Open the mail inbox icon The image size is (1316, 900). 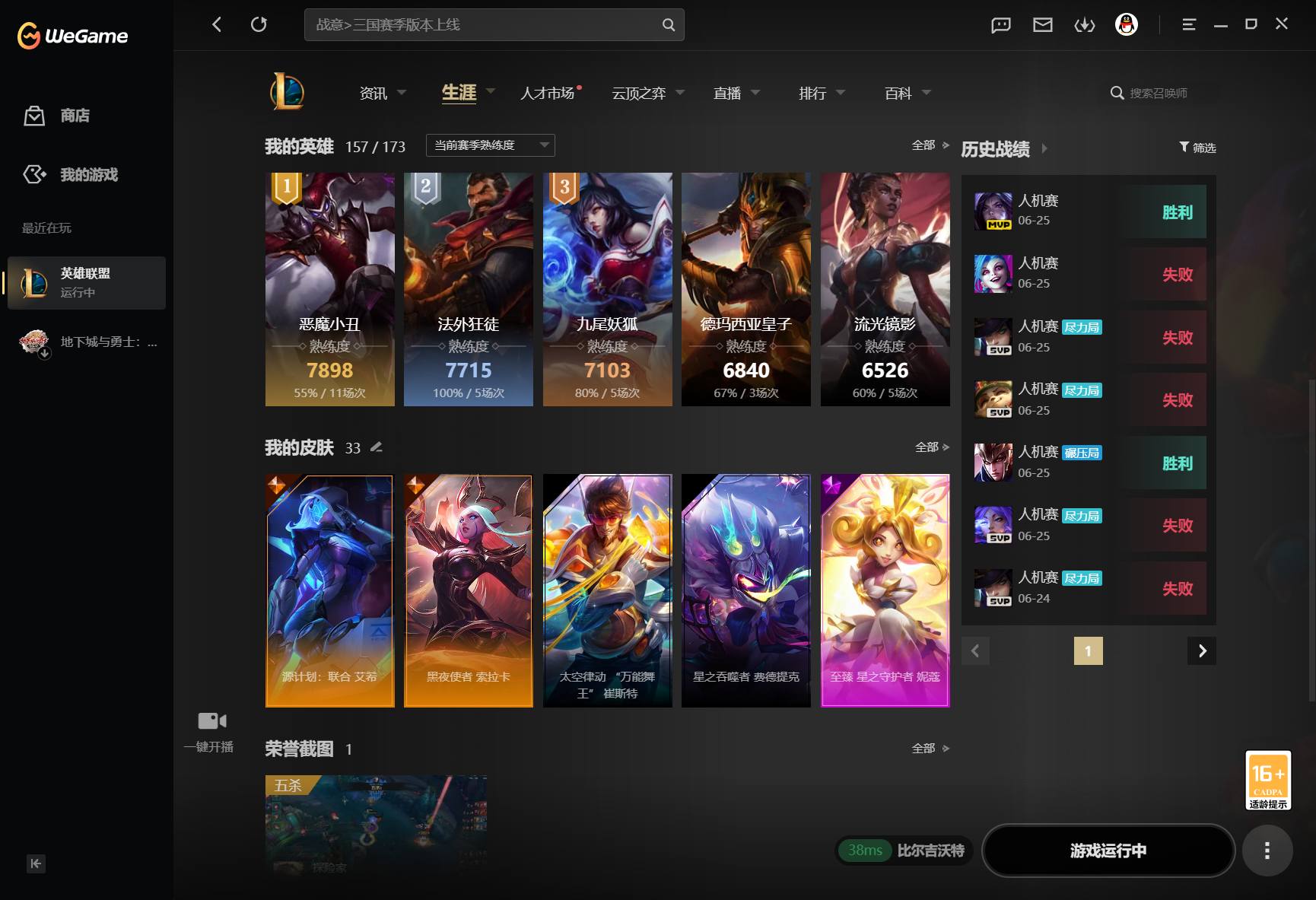1043,25
